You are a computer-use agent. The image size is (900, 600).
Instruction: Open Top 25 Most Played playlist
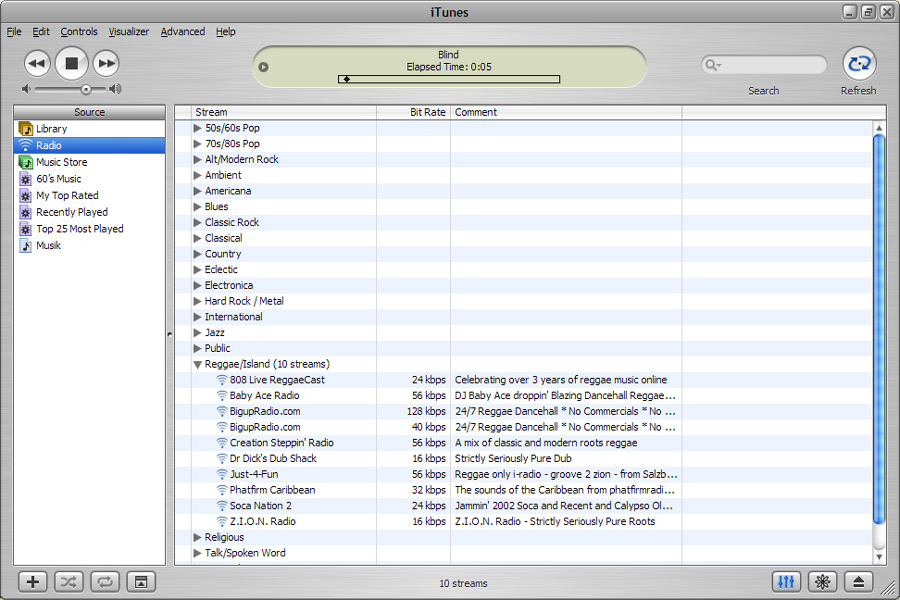click(90, 229)
